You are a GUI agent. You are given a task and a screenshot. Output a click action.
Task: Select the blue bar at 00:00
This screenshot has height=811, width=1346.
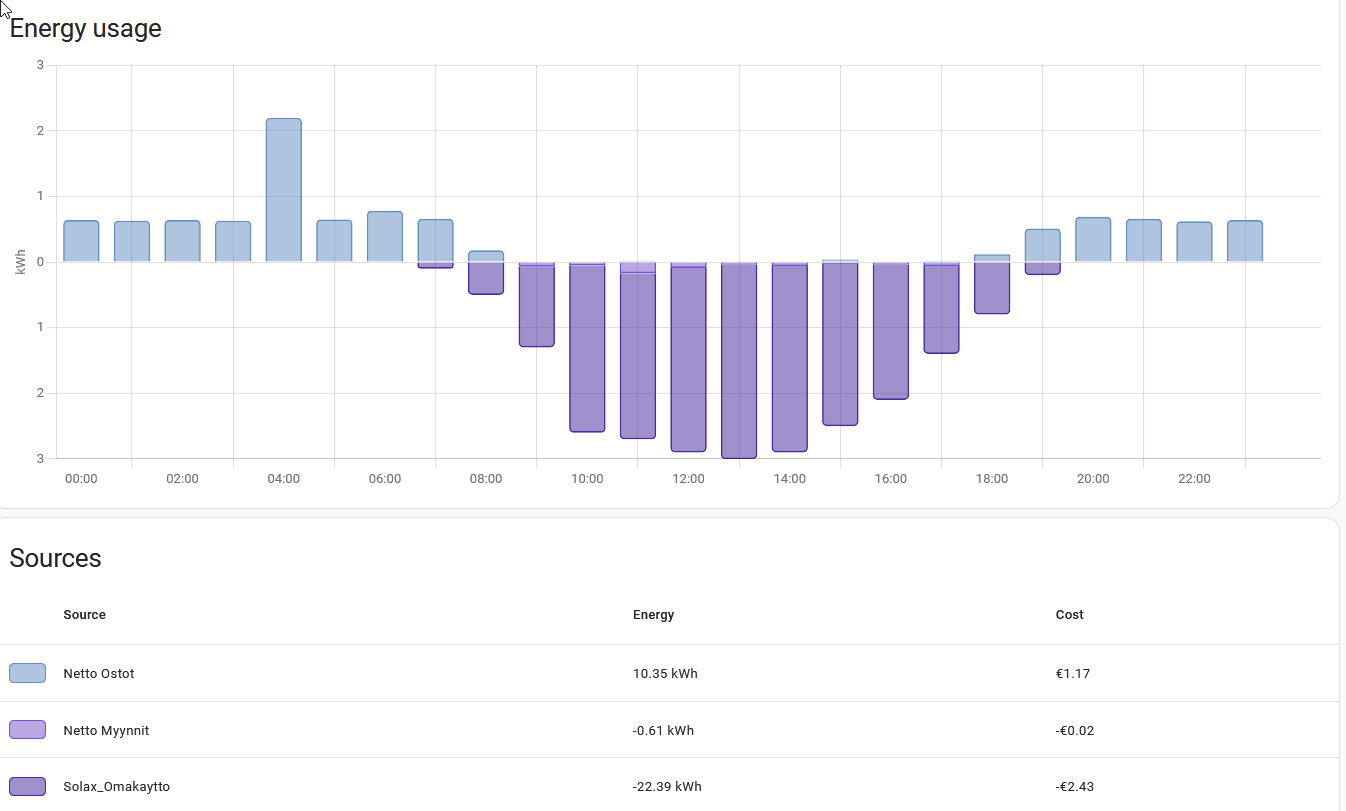coord(81,241)
